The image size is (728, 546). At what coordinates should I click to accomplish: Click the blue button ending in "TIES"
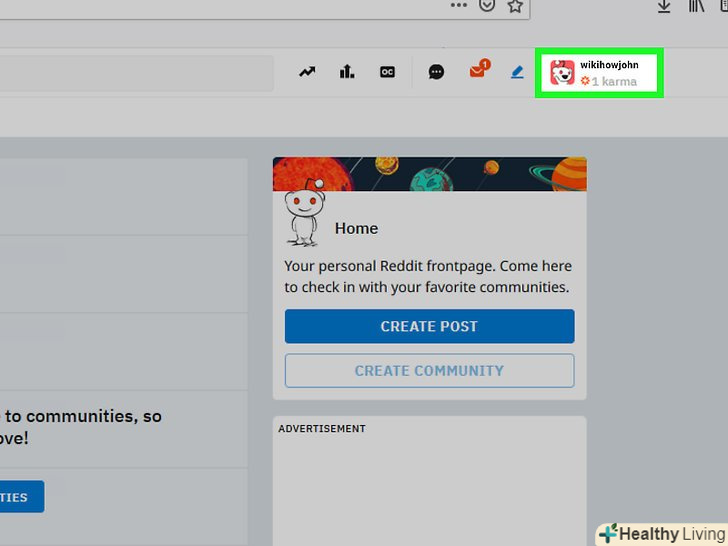22,497
